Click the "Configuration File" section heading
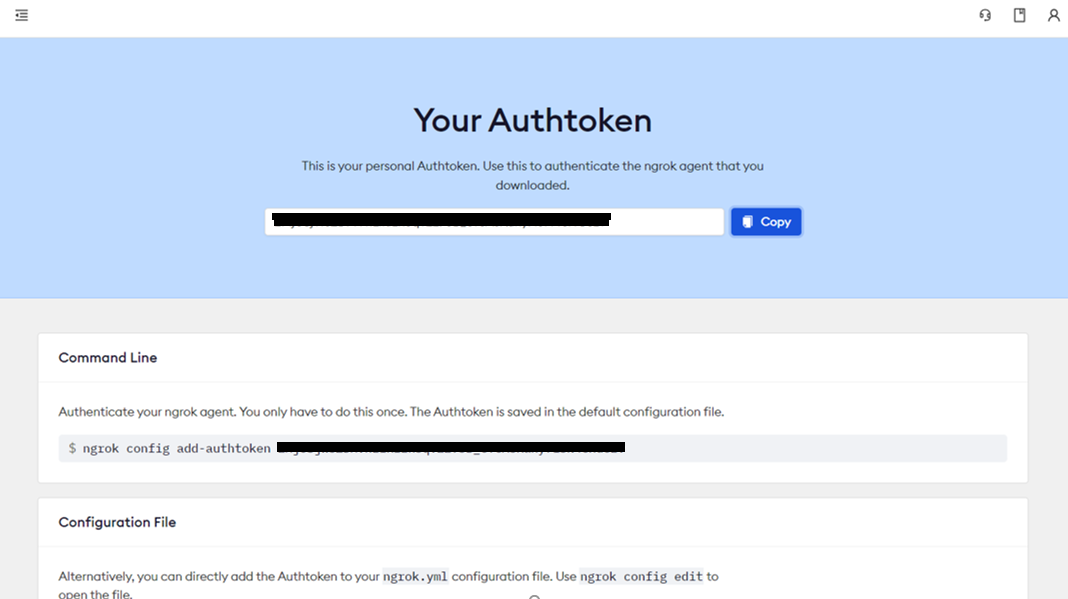The height and width of the screenshot is (599, 1068). (117, 523)
